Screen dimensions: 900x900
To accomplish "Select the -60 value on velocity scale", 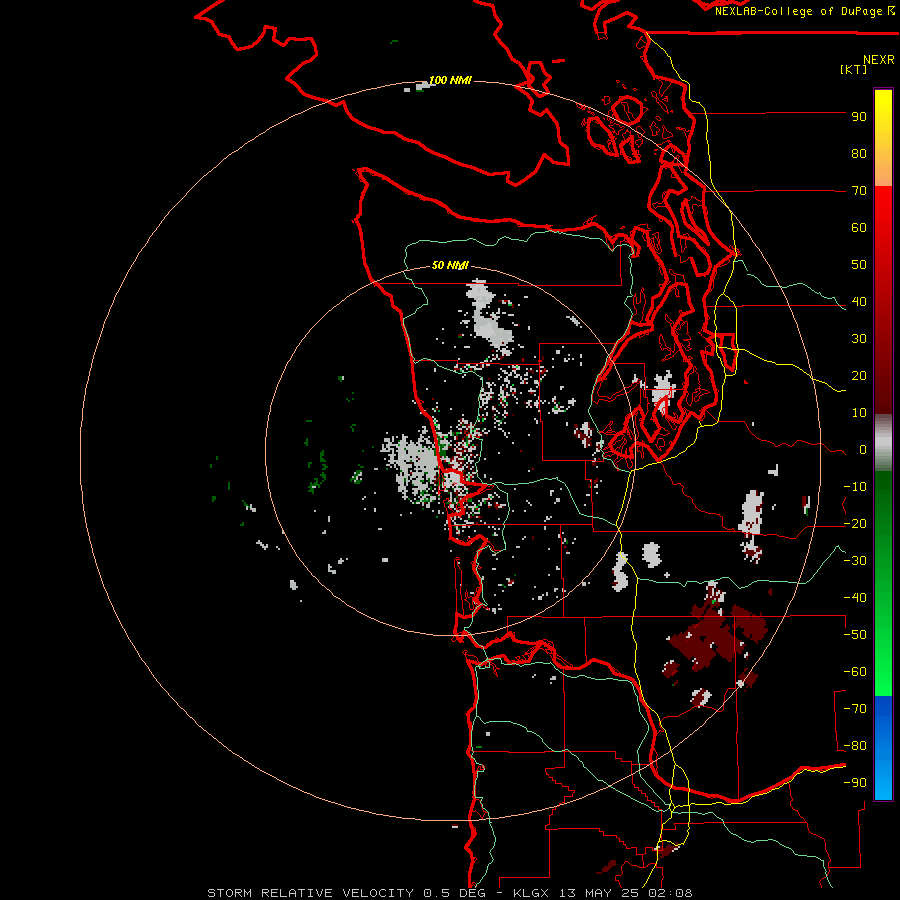I will click(855, 672).
